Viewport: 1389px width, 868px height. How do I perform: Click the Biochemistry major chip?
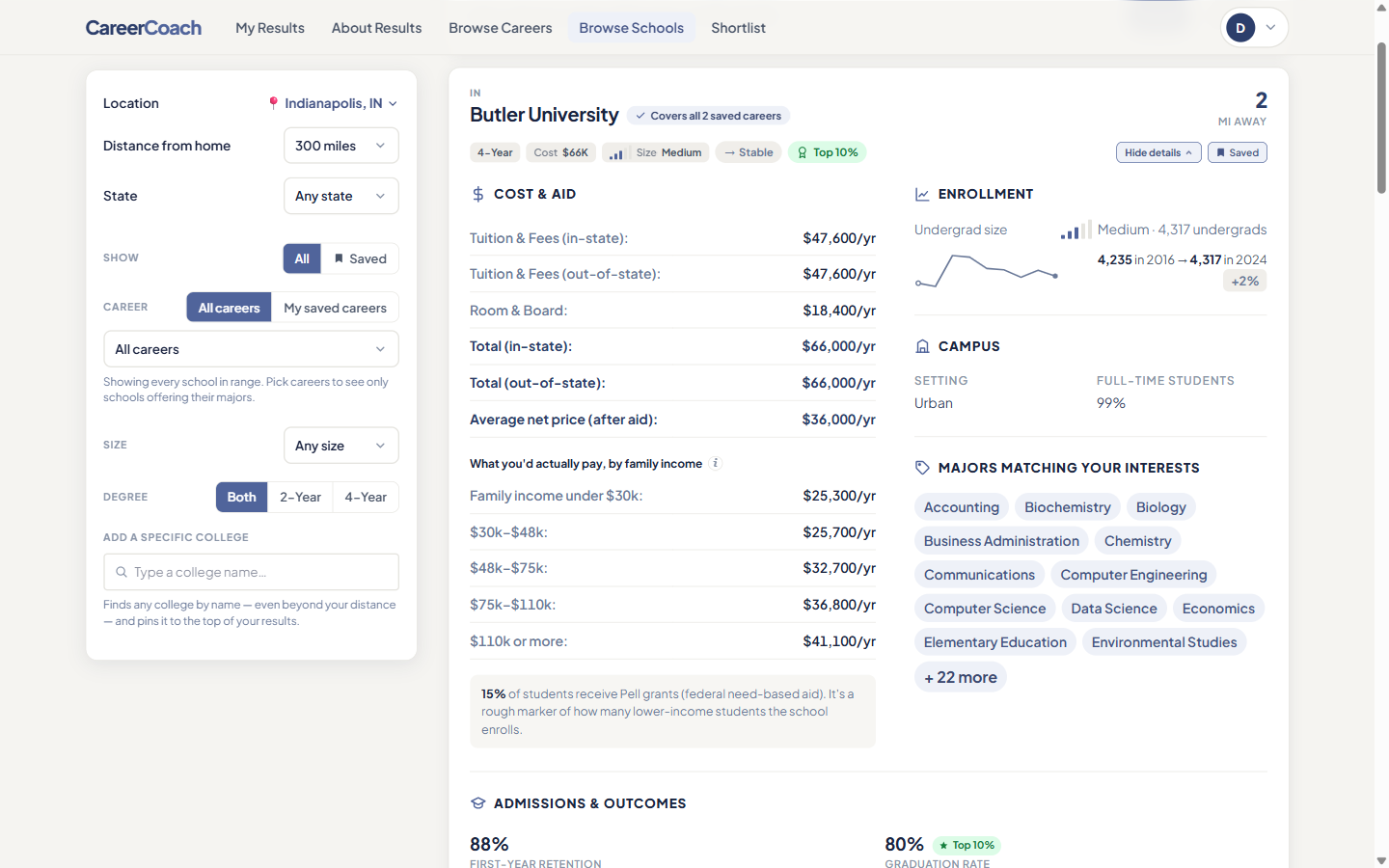pos(1068,507)
